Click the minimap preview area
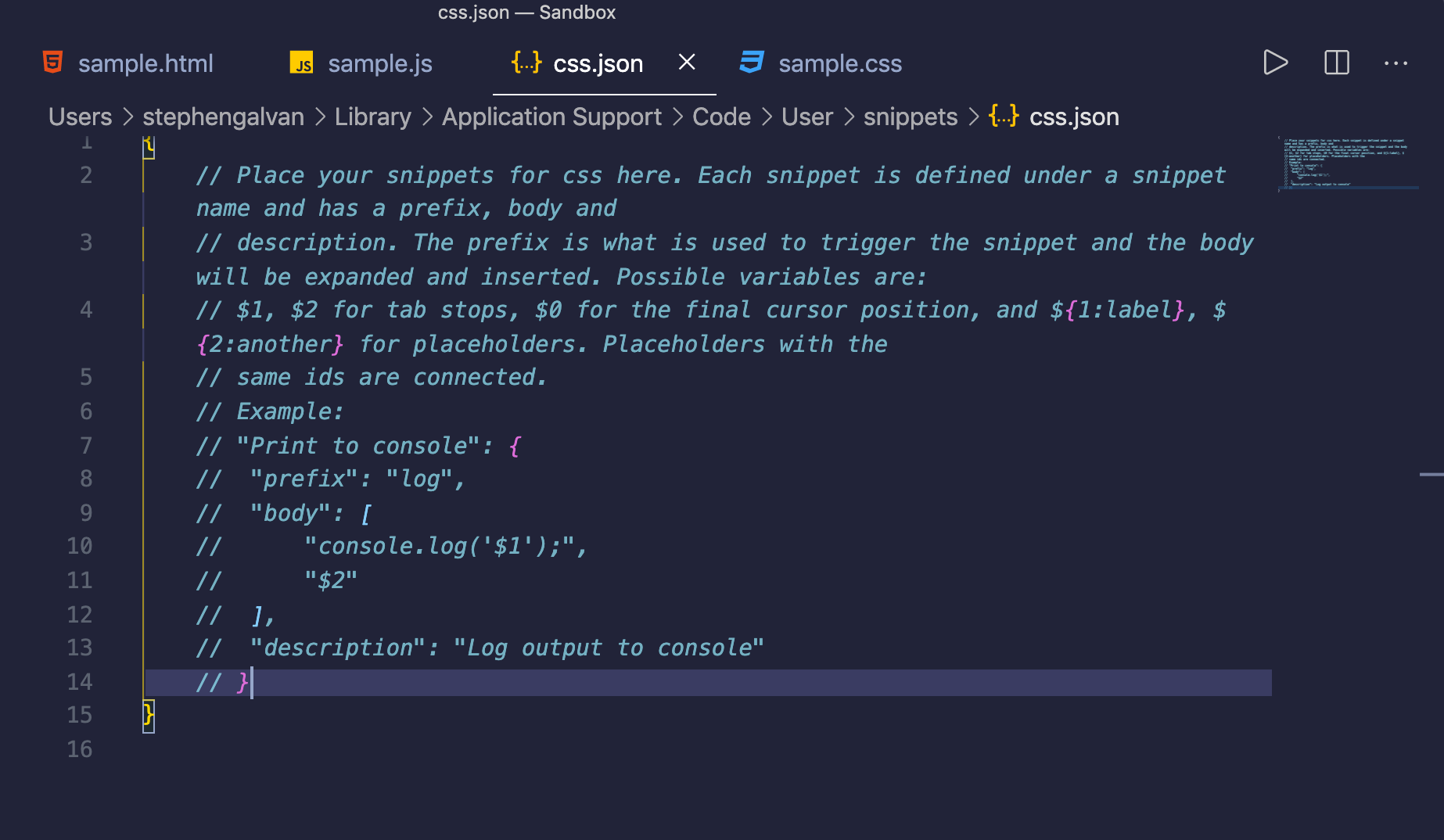1444x840 pixels. tap(1348, 164)
